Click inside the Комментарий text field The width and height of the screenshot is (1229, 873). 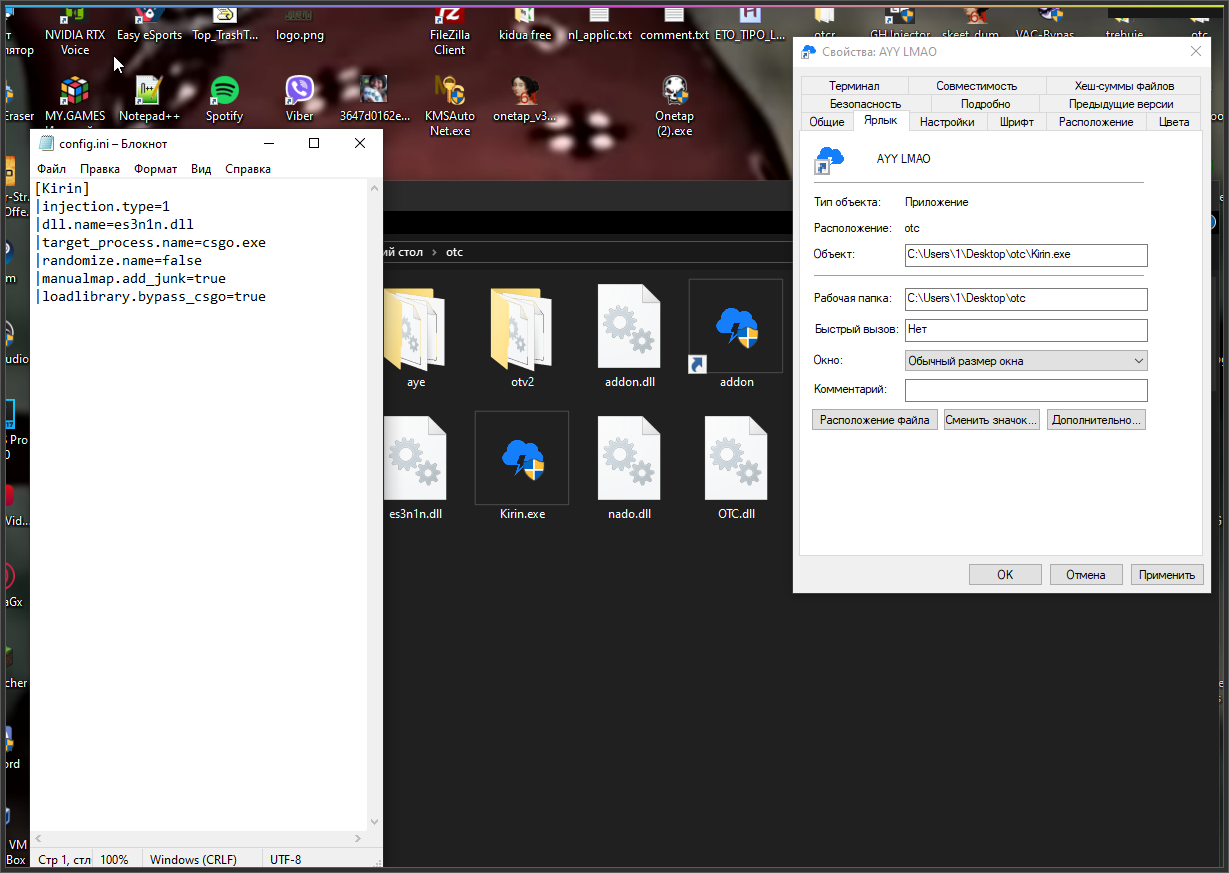click(1026, 390)
